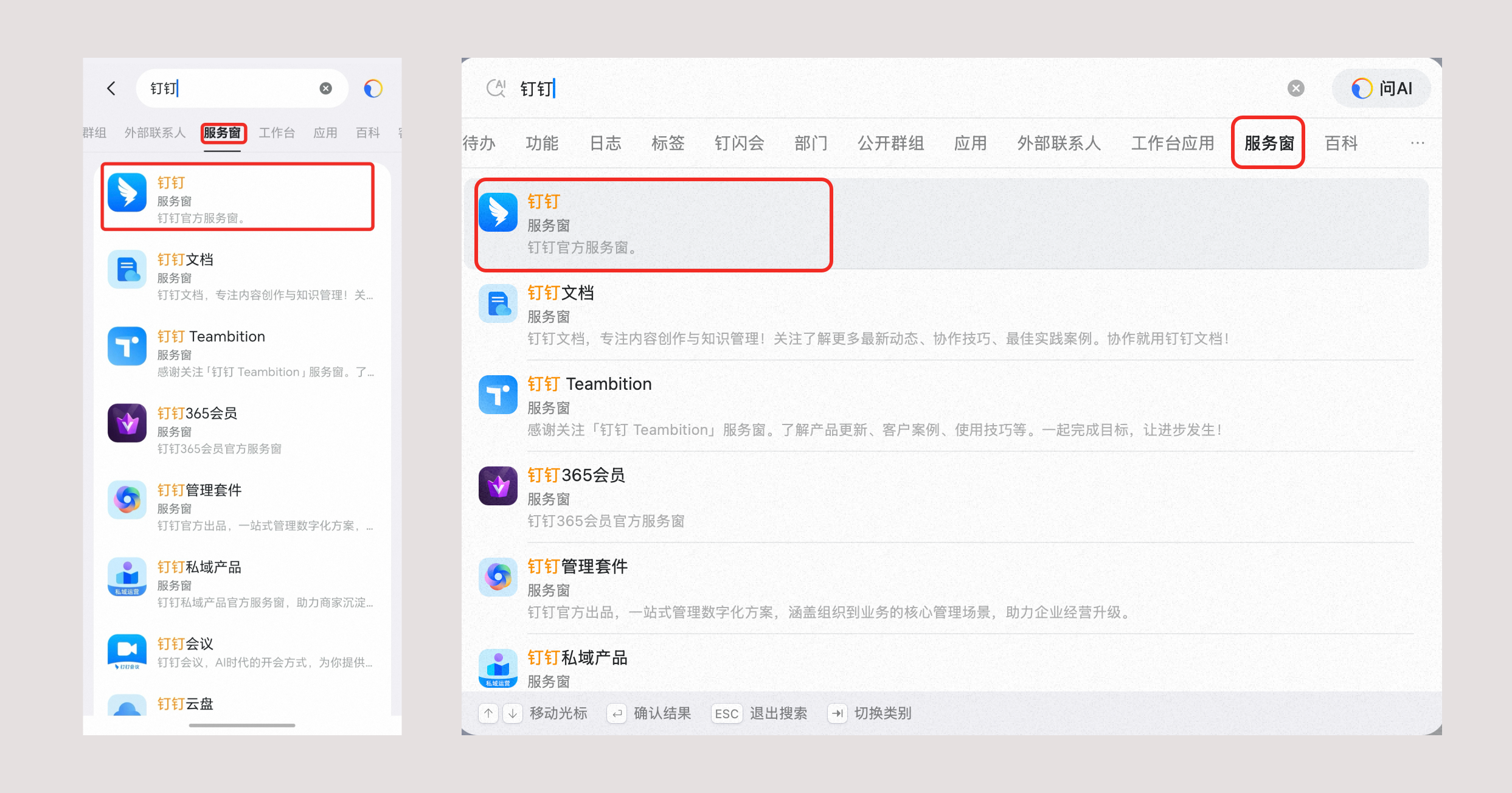Select the 应用 category in mobile view
Screen dimensions: 1512x793
click(325, 133)
